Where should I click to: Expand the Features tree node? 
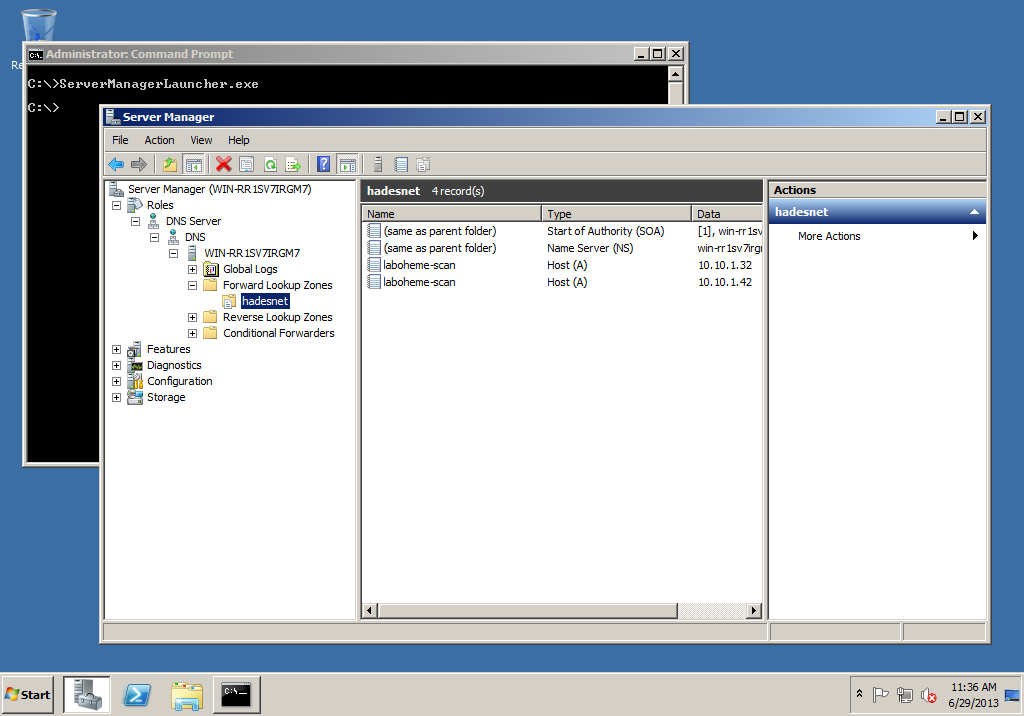(116, 349)
